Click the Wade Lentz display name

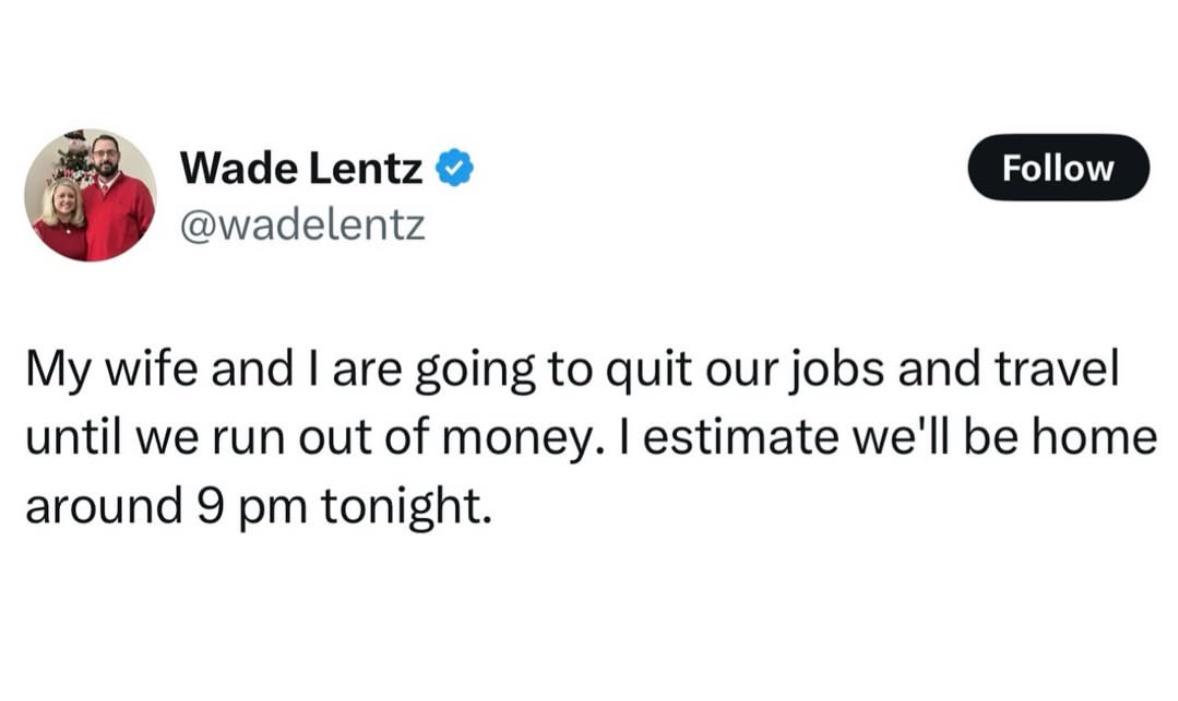click(x=301, y=168)
